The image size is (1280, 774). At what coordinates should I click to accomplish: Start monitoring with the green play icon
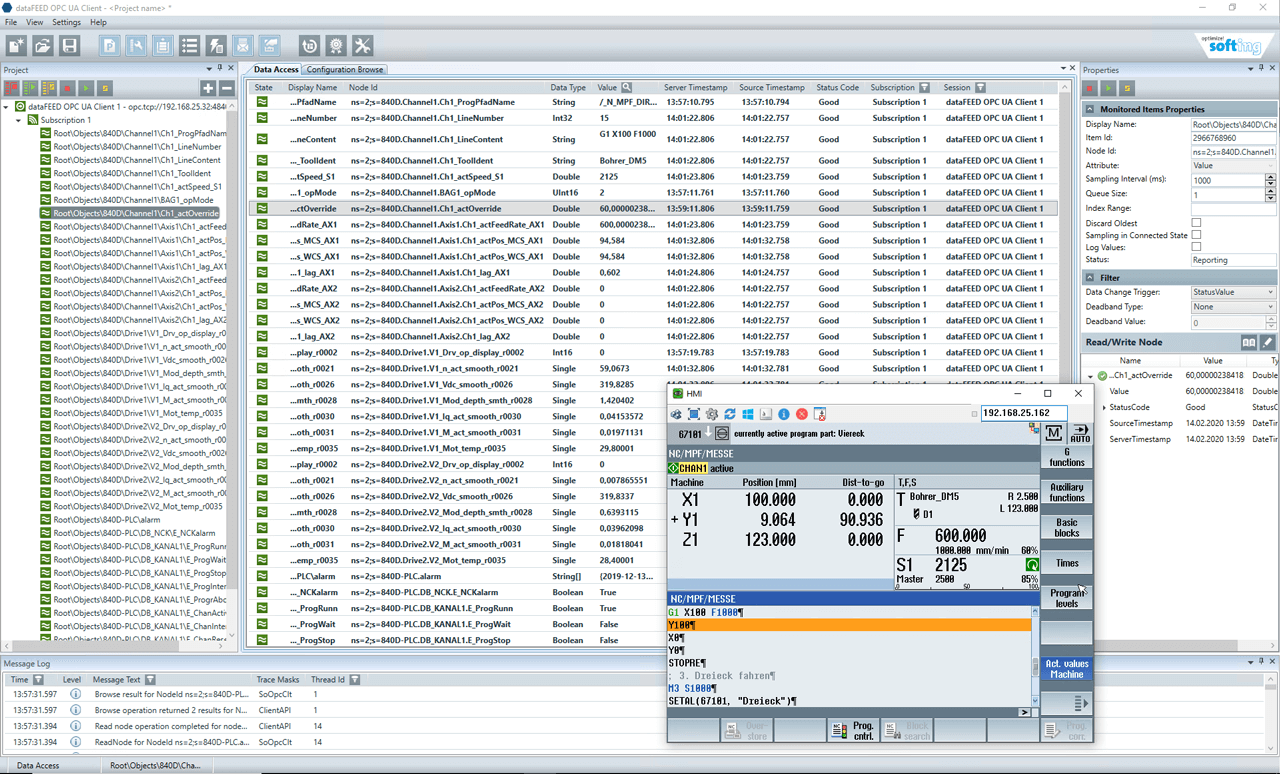click(x=86, y=88)
